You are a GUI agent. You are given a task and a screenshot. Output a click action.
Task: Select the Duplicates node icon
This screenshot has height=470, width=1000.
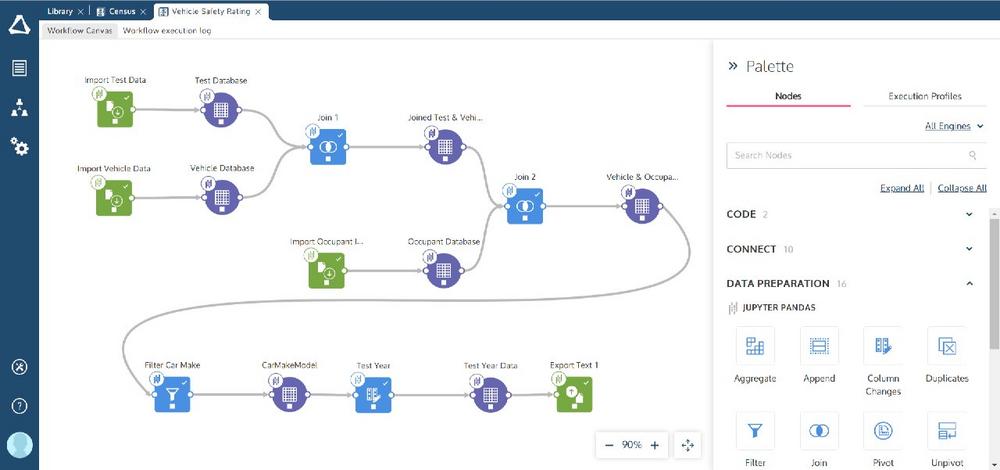(946, 346)
